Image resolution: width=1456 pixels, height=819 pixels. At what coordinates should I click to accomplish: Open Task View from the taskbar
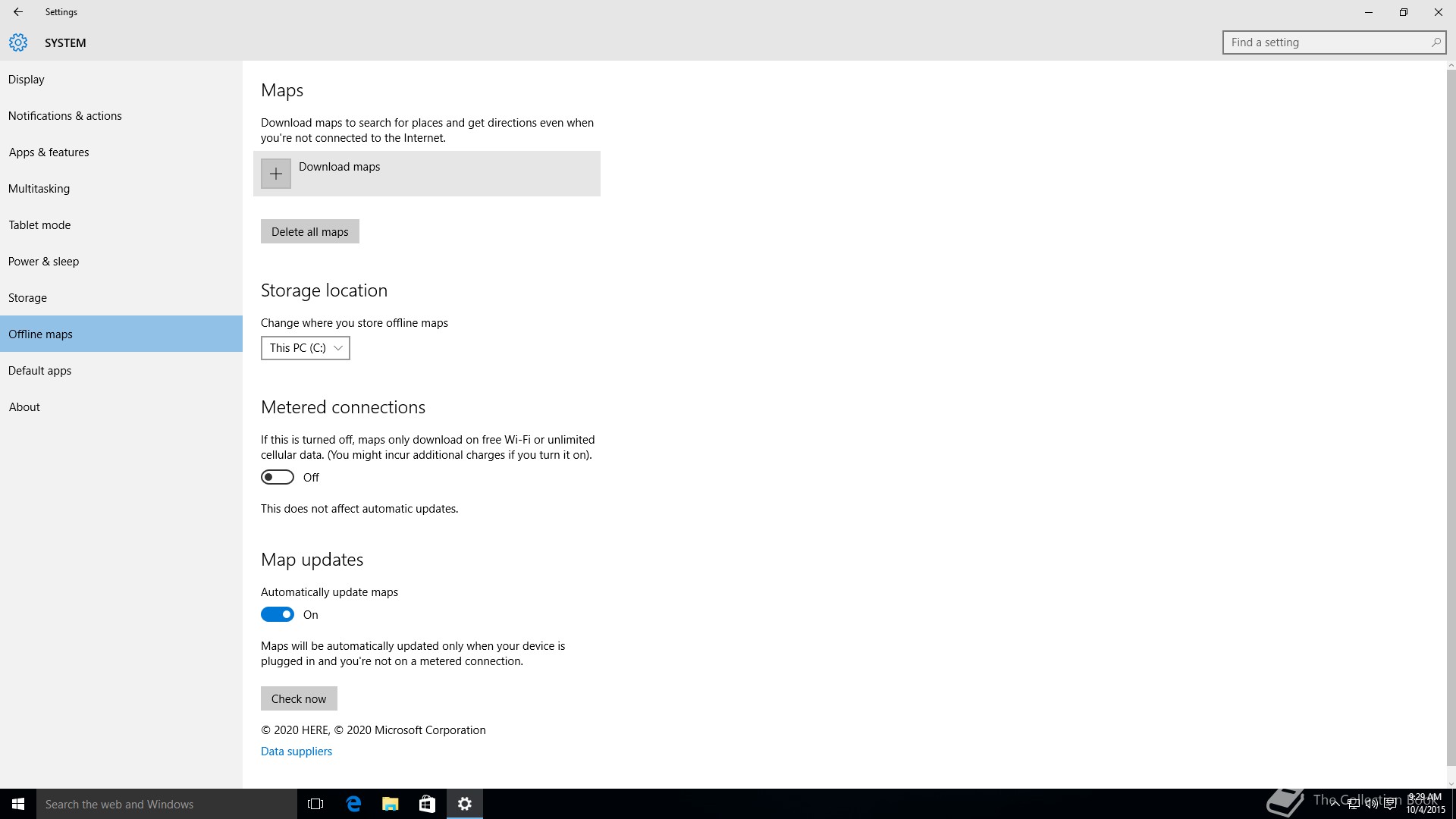pyautogui.click(x=315, y=804)
